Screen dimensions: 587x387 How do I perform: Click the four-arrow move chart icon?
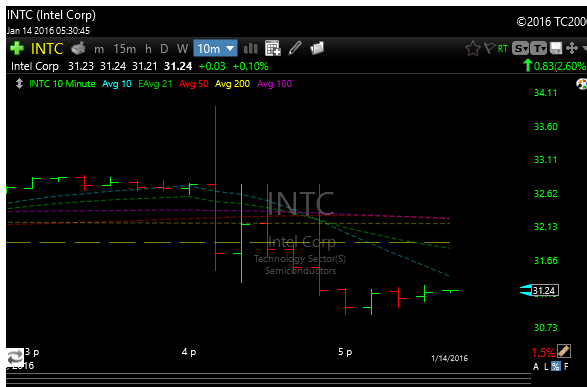tap(572, 48)
